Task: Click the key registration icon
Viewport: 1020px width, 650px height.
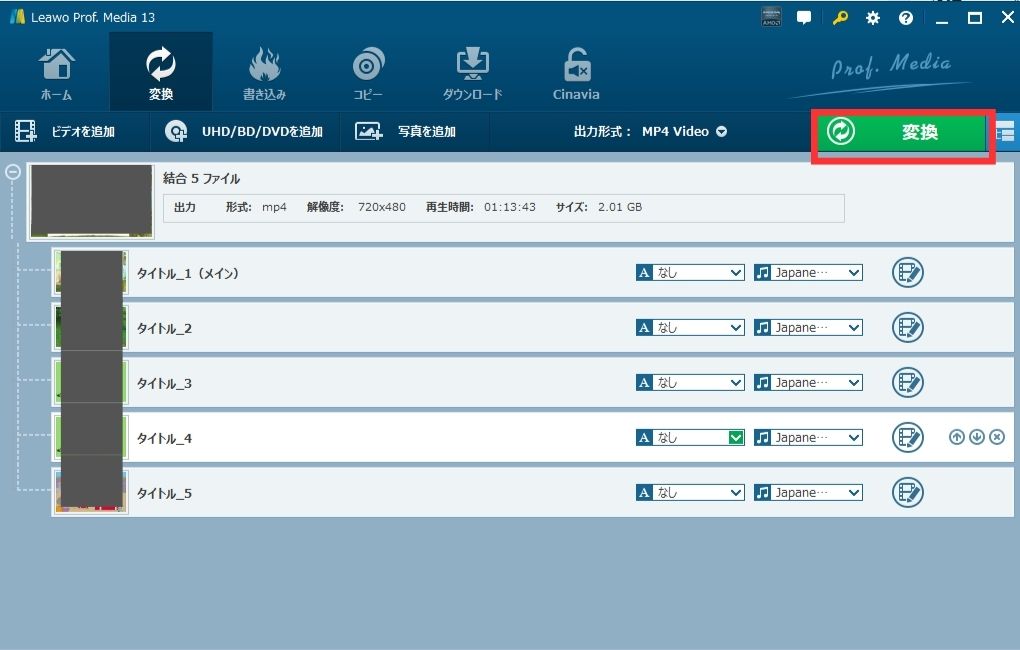Action: point(840,18)
